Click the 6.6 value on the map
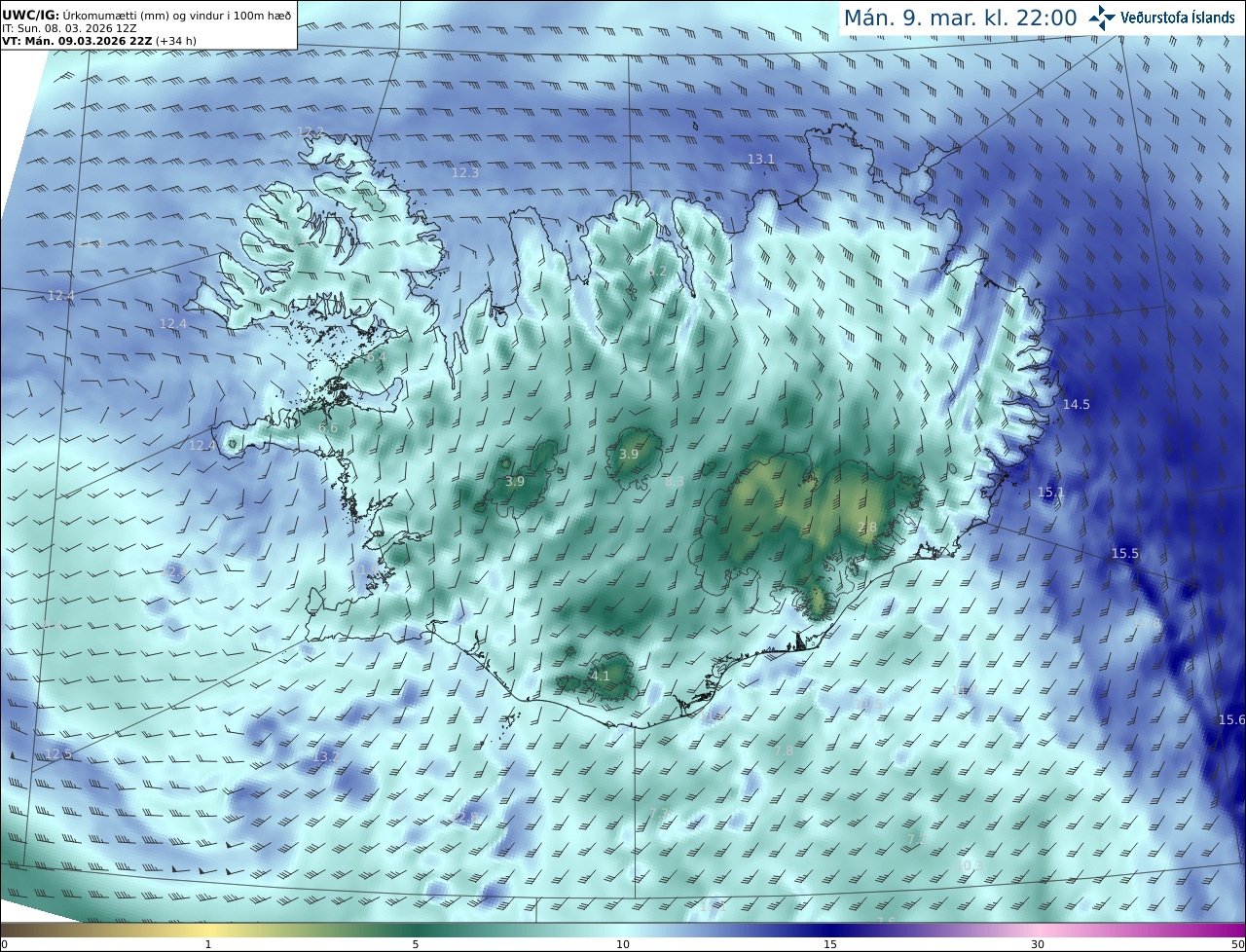Image resolution: width=1246 pixels, height=952 pixels. click(x=328, y=427)
